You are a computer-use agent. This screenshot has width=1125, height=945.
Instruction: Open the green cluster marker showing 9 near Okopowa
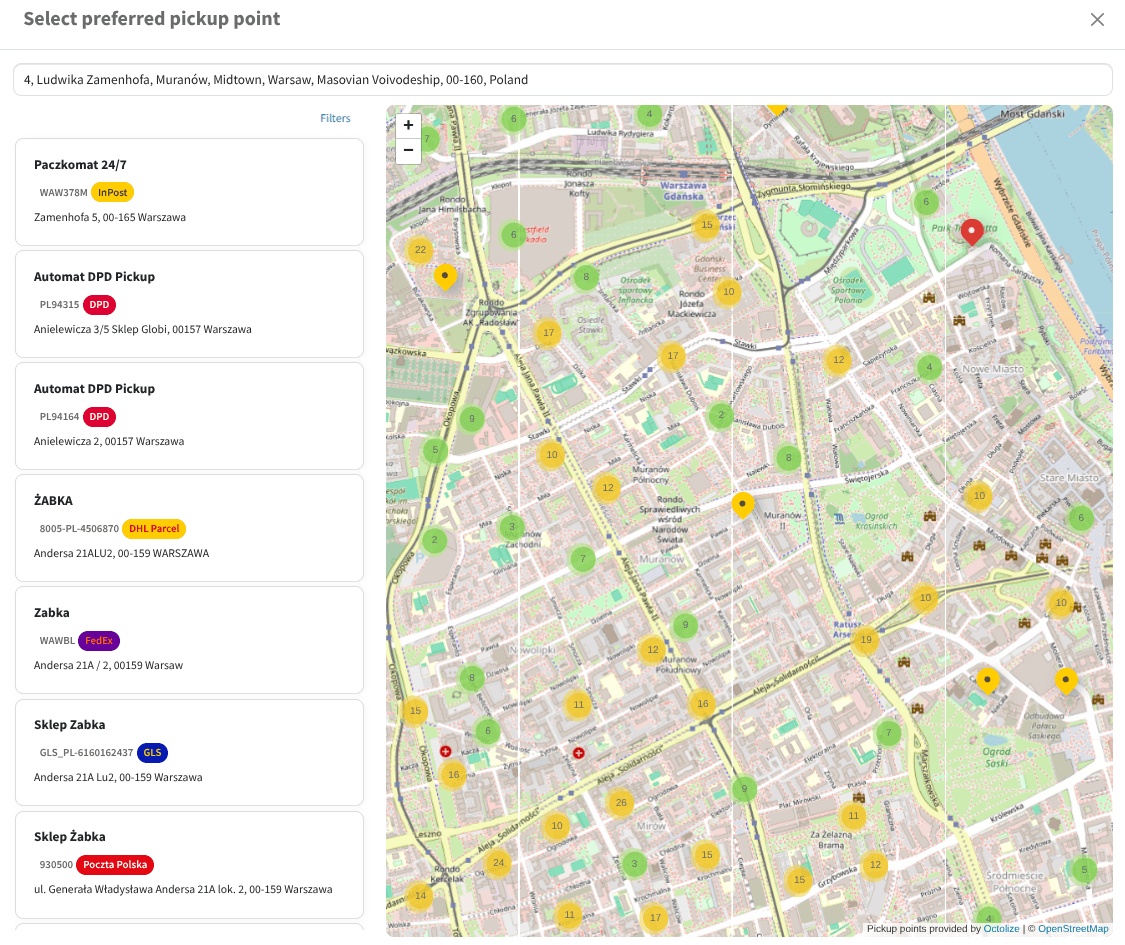[471, 418]
